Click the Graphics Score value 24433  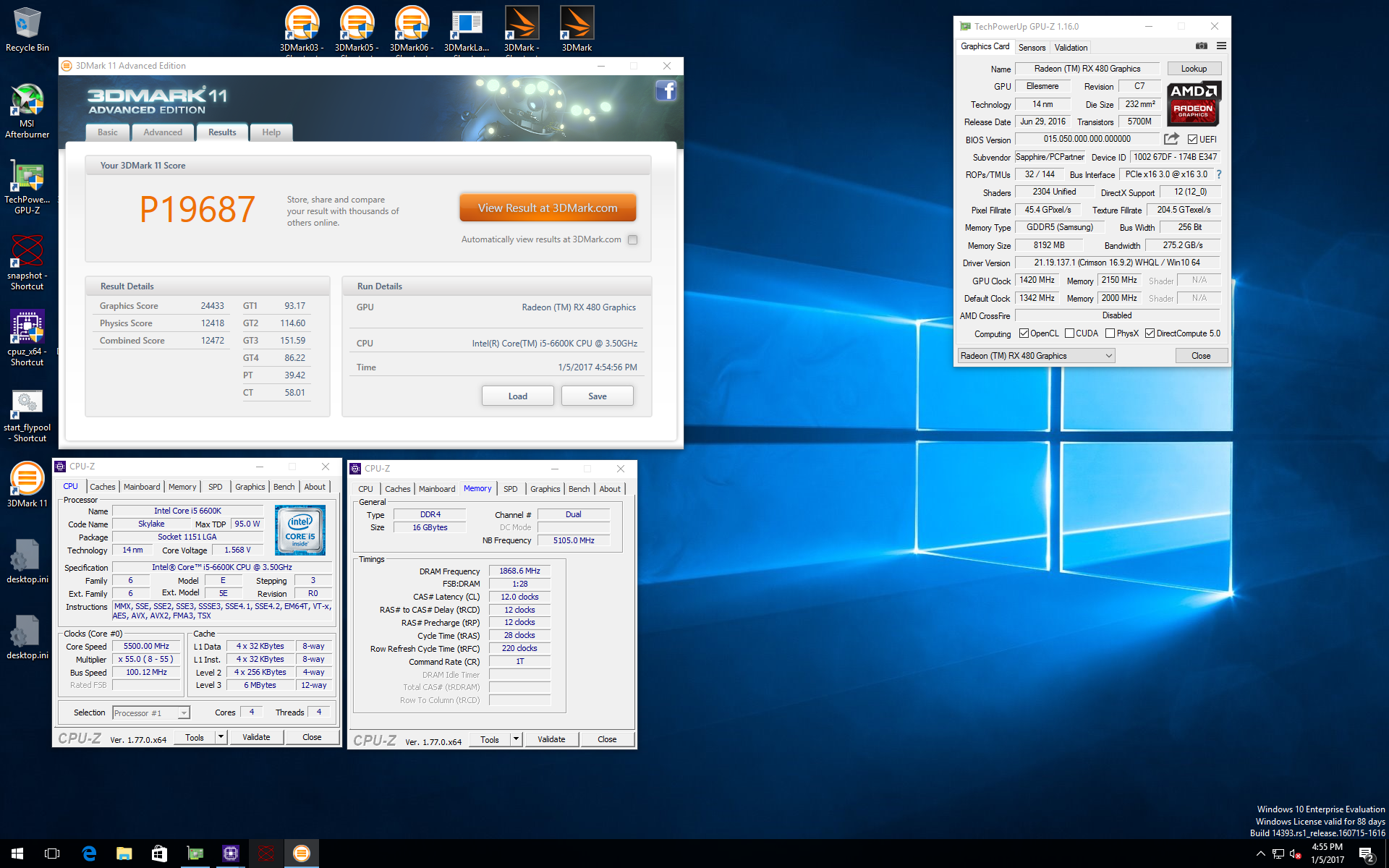(212, 306)
